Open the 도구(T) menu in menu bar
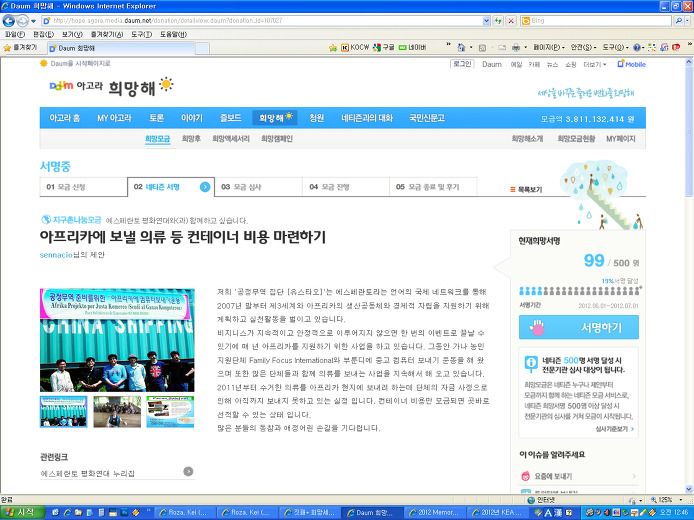This screenshot has height=520, width=694. 141,34
